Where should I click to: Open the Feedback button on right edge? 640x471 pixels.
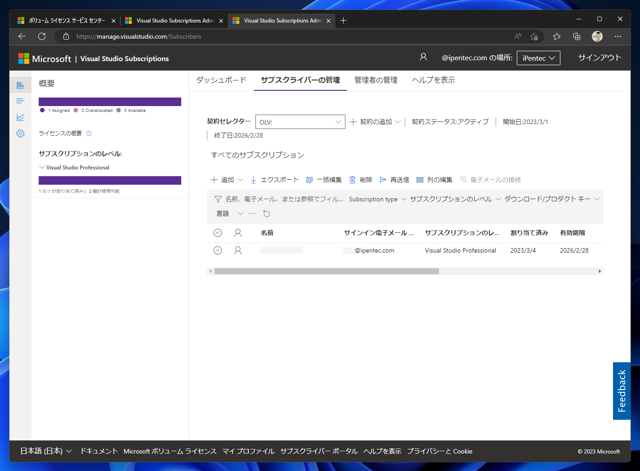click(621, 390)
